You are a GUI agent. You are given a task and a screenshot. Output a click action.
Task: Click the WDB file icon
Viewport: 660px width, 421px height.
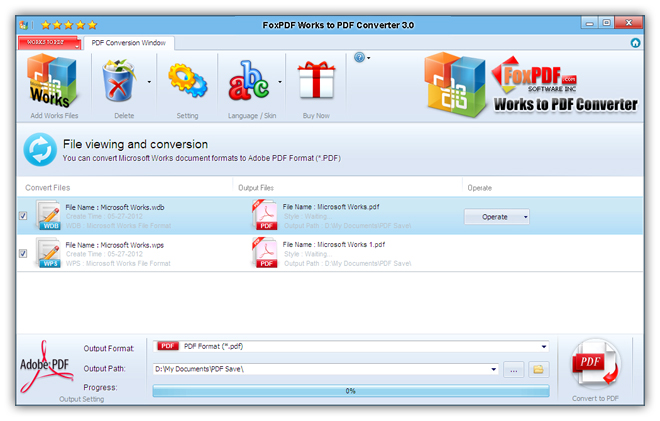(48, 215)
